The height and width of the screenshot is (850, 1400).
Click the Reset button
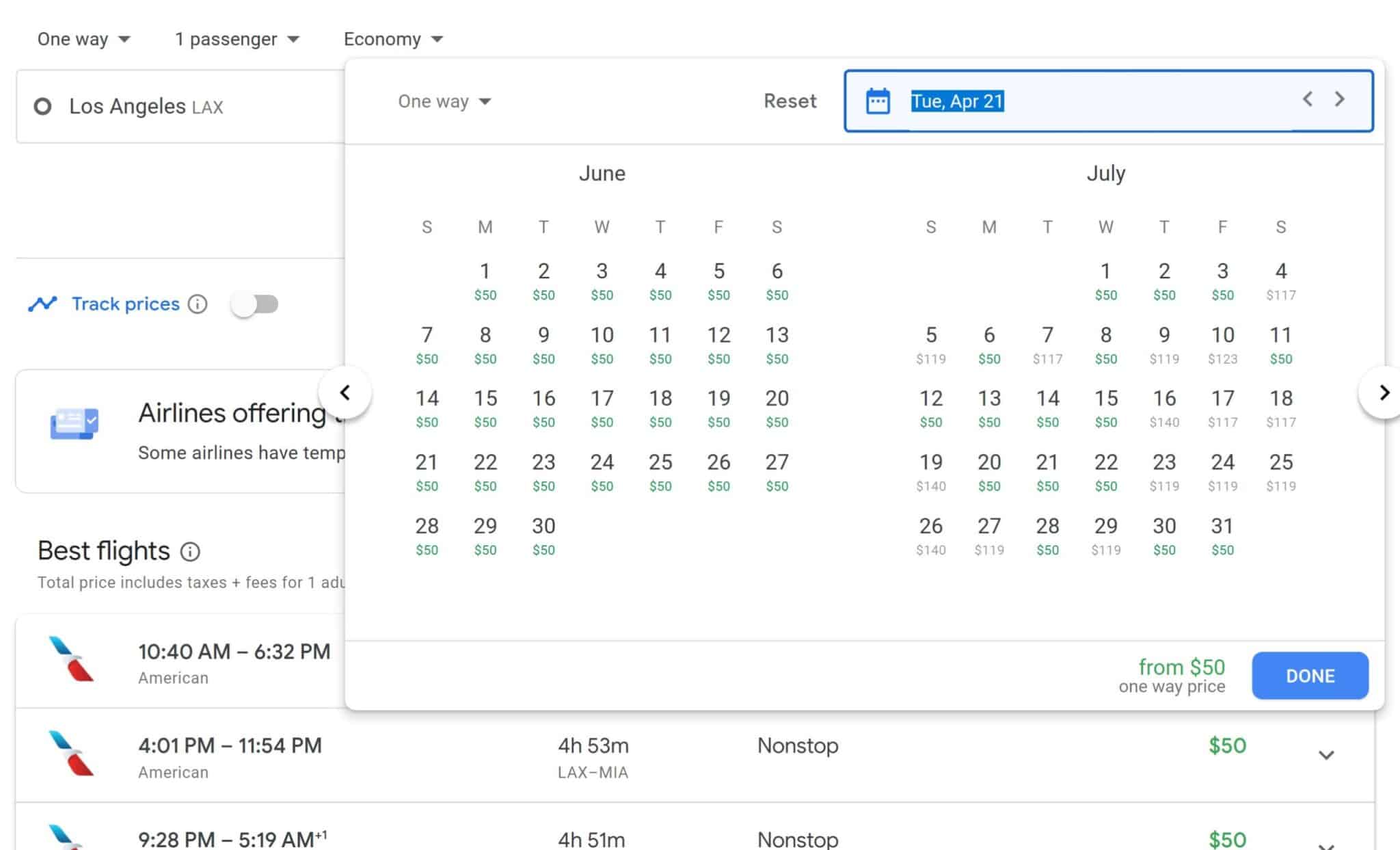tap(790, 101)
